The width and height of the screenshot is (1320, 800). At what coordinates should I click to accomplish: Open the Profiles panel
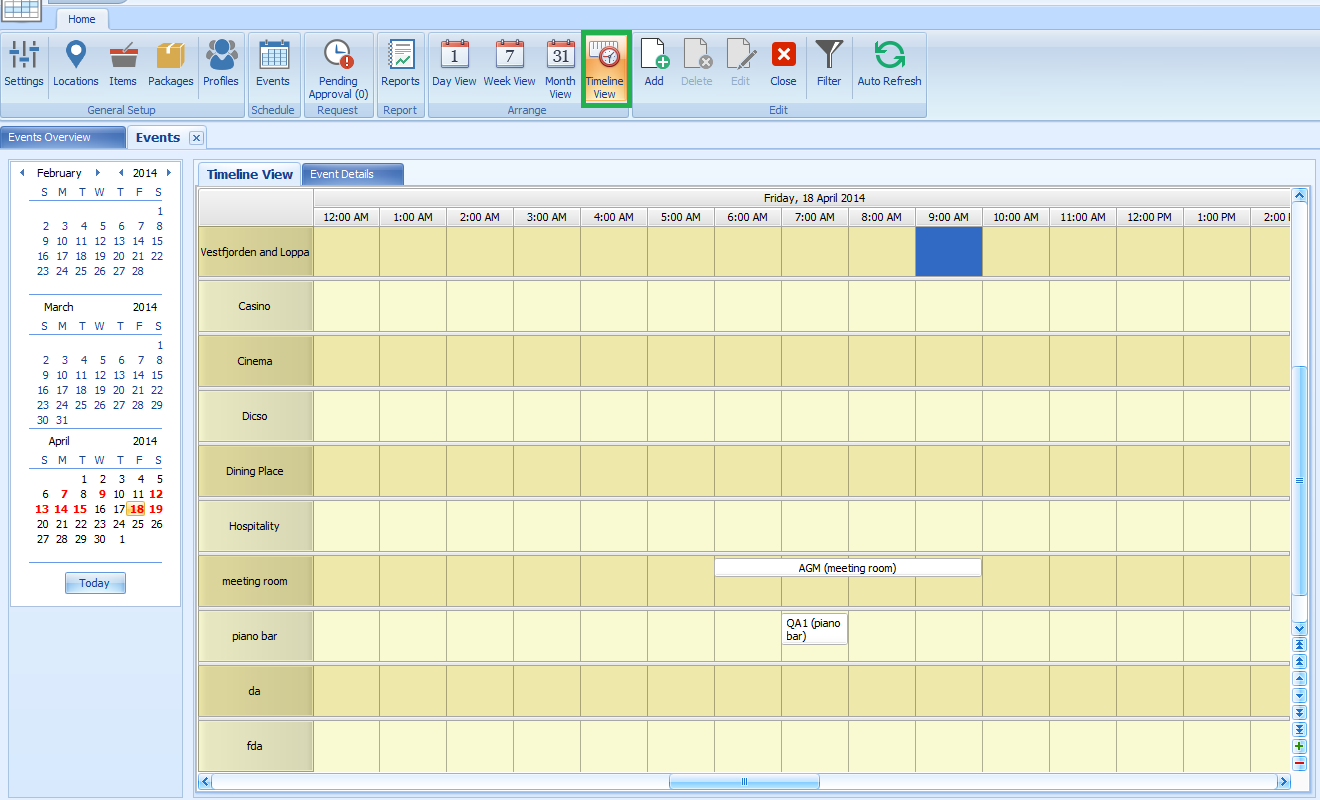click(220, 63)
